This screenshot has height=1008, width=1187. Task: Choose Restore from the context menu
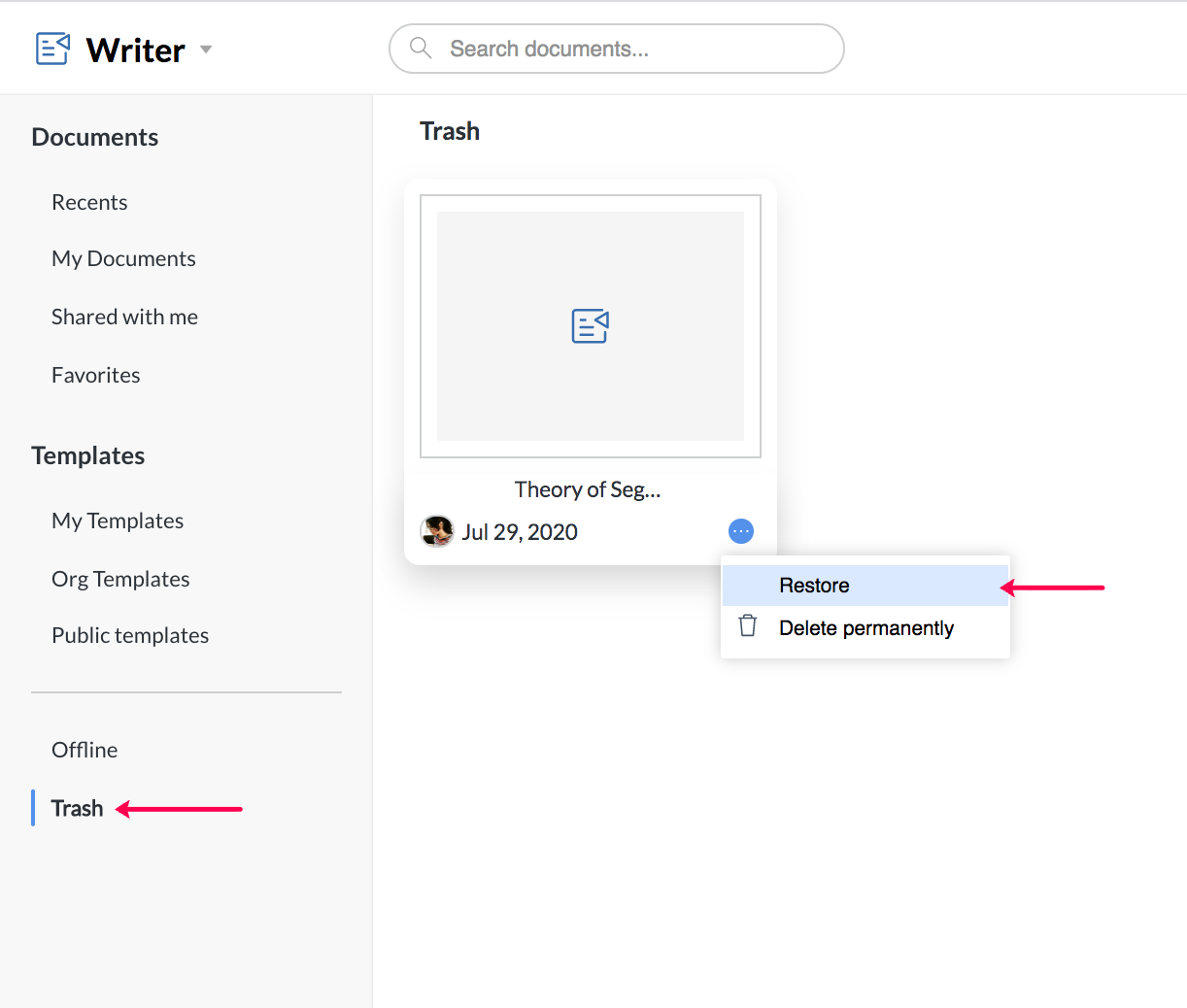(814, 586)
